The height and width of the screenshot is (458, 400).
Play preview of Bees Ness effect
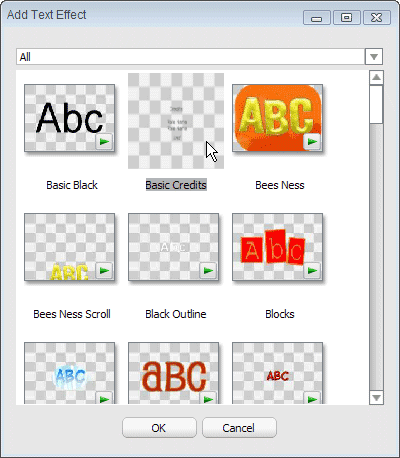click(312, 142)
